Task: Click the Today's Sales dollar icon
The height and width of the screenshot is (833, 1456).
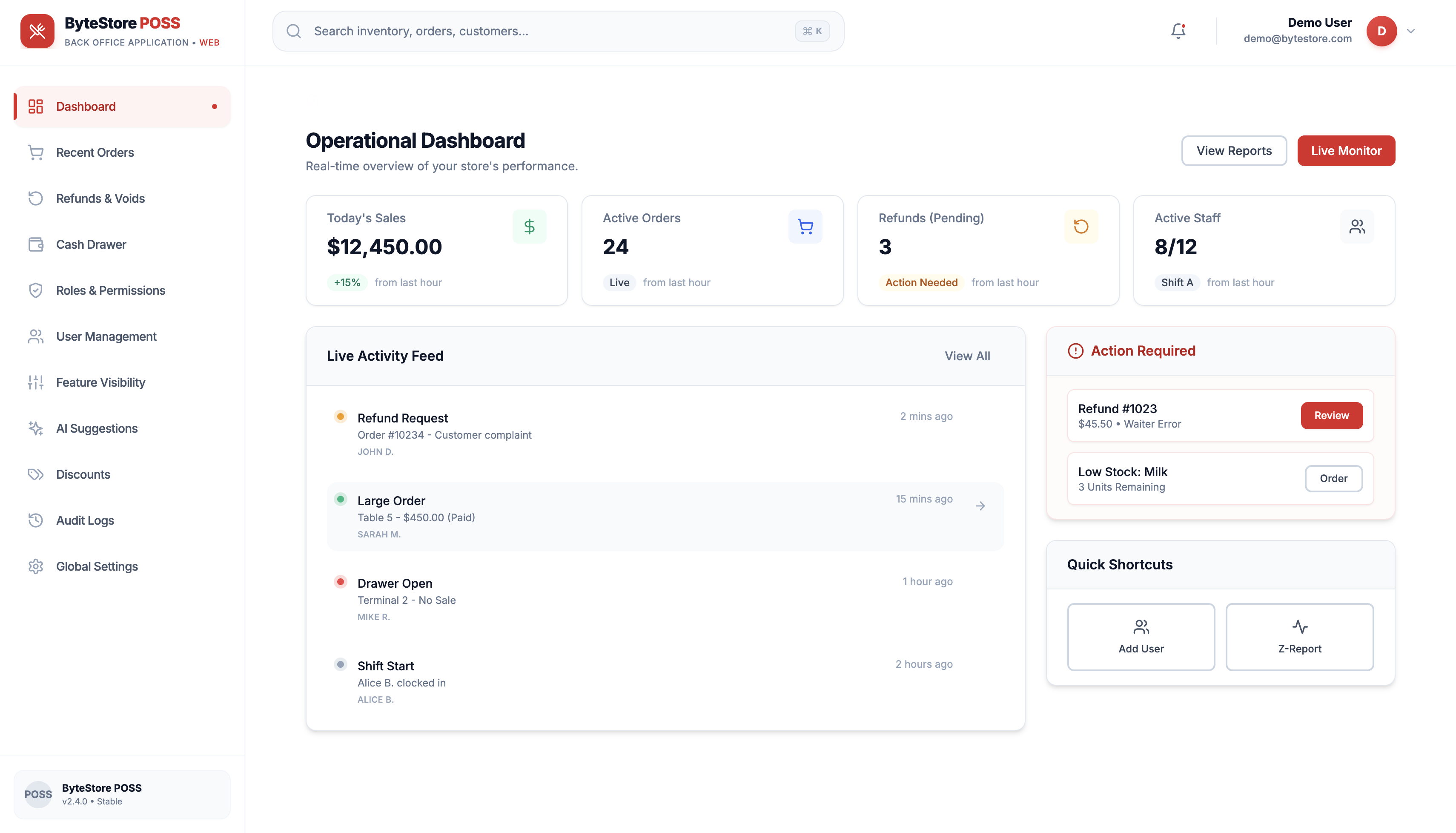Action: 529,227
